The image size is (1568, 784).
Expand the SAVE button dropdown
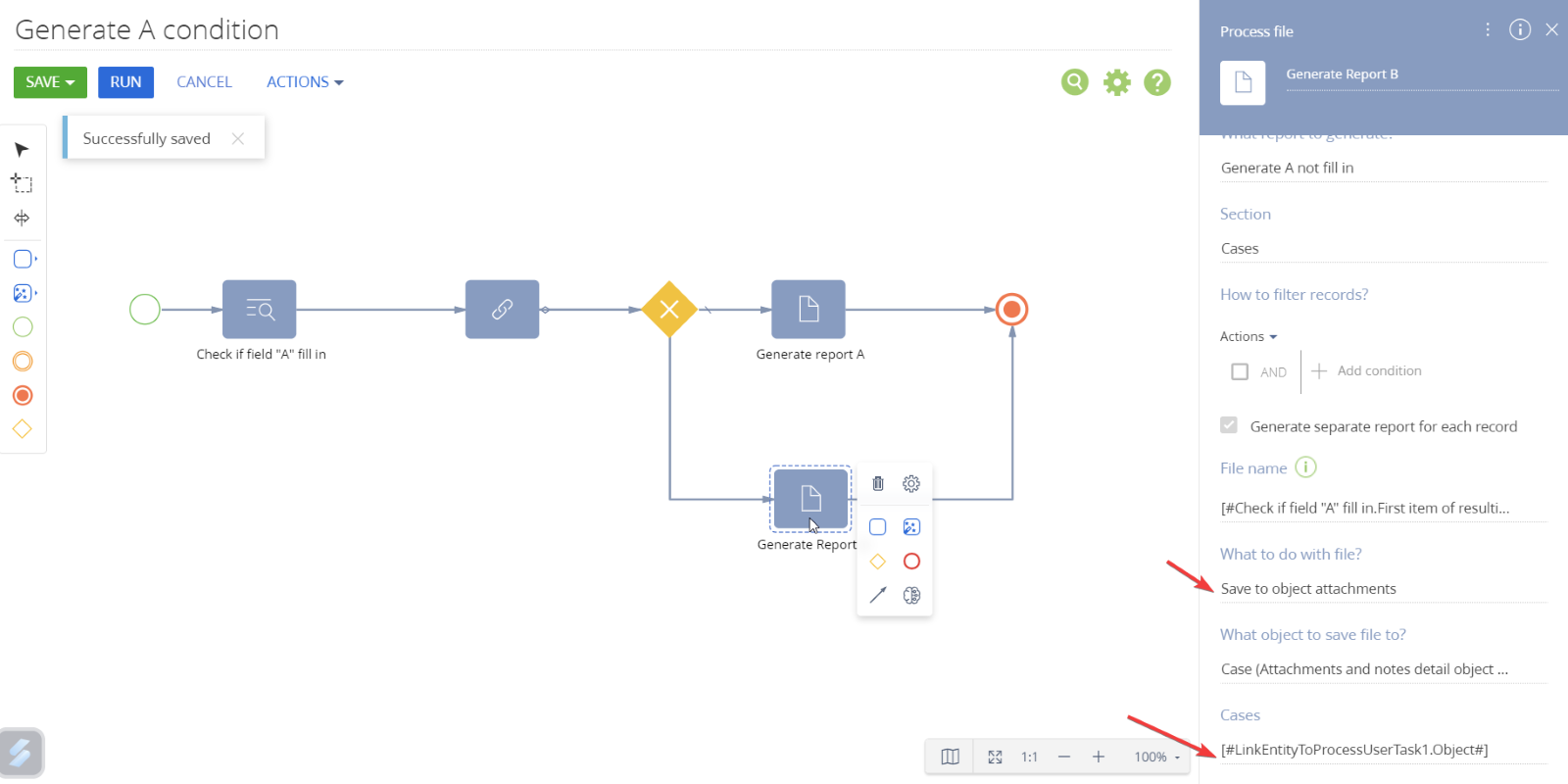click(71, 82)
